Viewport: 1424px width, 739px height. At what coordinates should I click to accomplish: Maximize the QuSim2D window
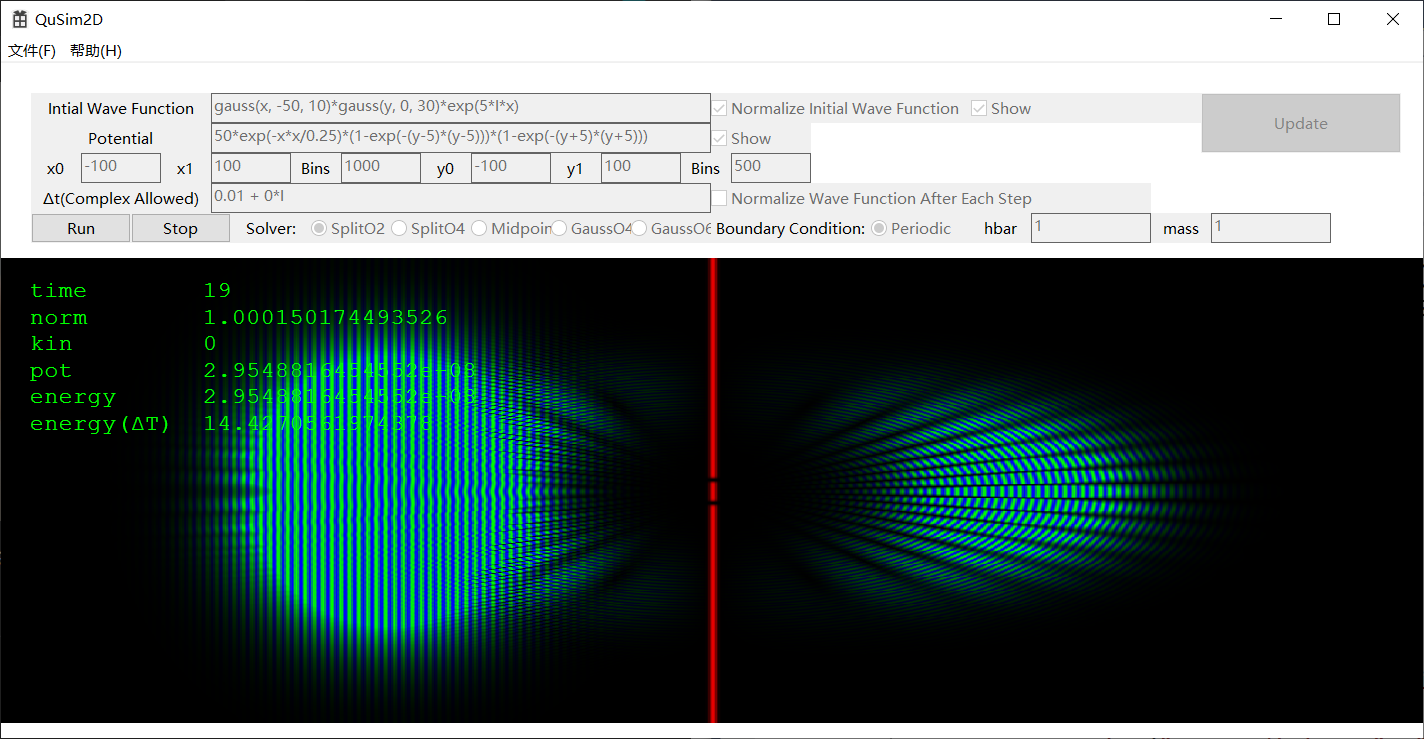coord(1334,19)
